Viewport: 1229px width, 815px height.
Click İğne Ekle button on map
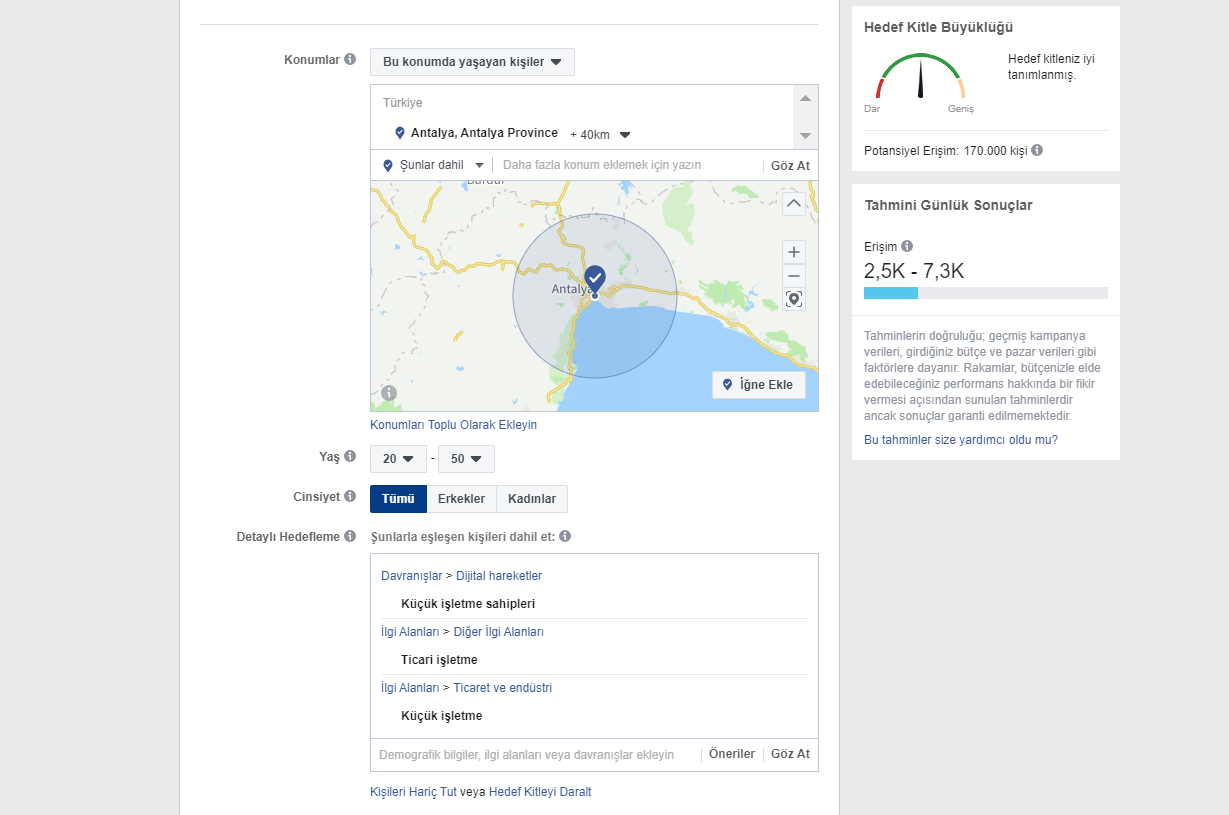759,385
